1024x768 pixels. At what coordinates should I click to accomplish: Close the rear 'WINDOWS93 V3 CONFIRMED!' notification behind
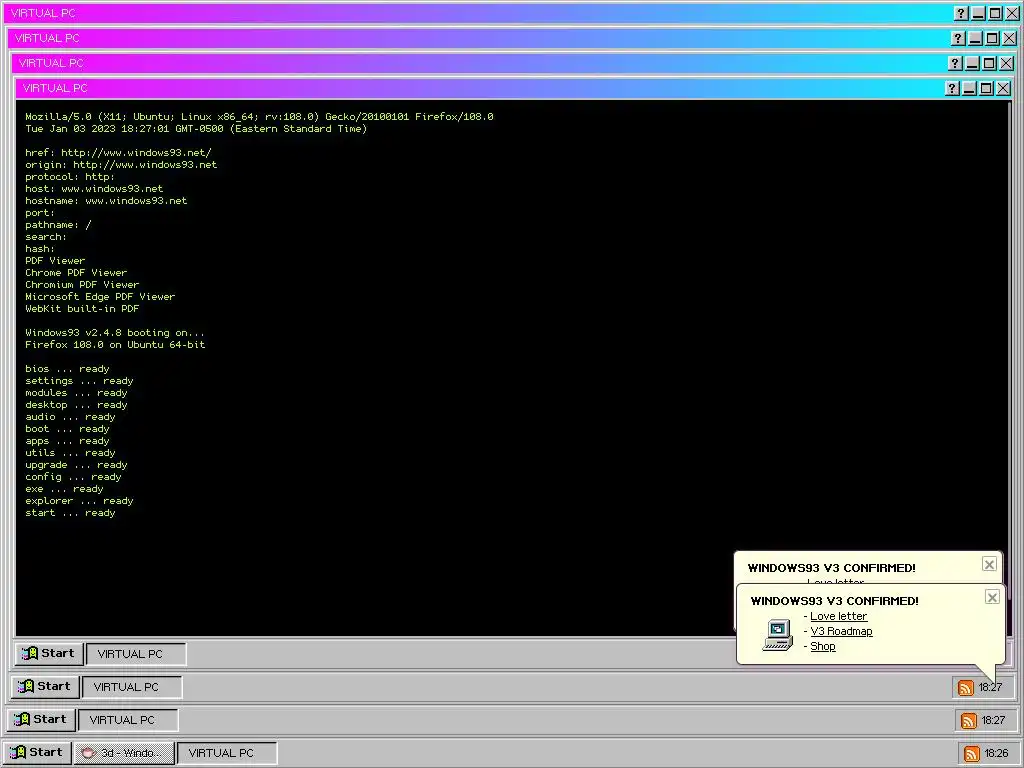(989, 564)
